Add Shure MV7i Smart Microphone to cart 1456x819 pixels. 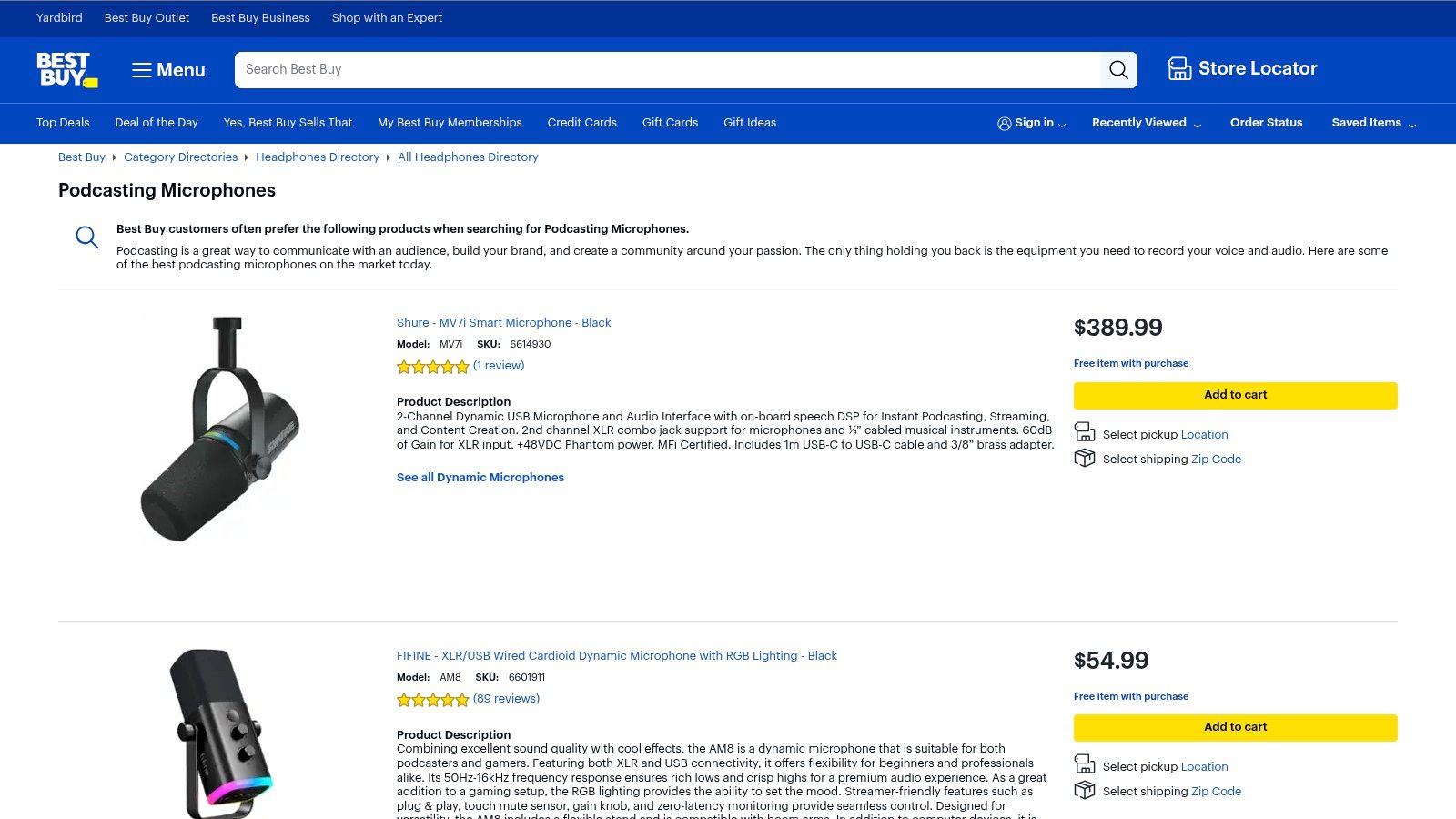1235,395
